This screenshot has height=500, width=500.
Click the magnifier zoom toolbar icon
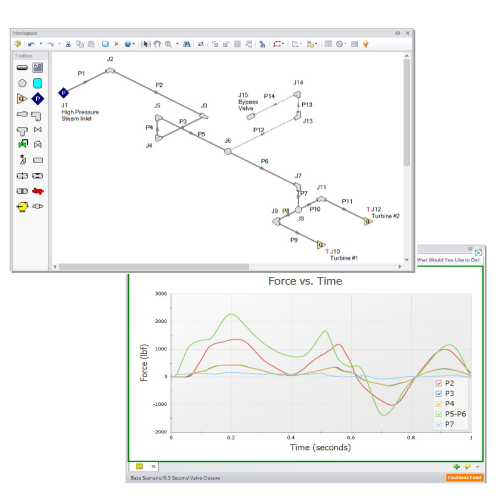168,44
